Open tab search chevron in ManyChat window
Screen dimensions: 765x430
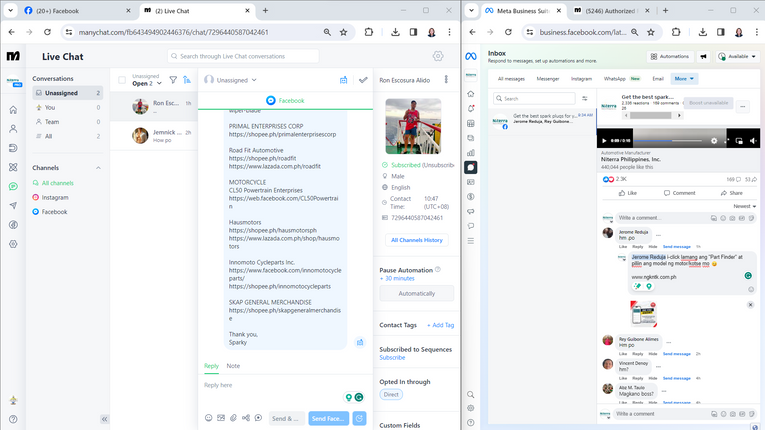tap(10, 10)
